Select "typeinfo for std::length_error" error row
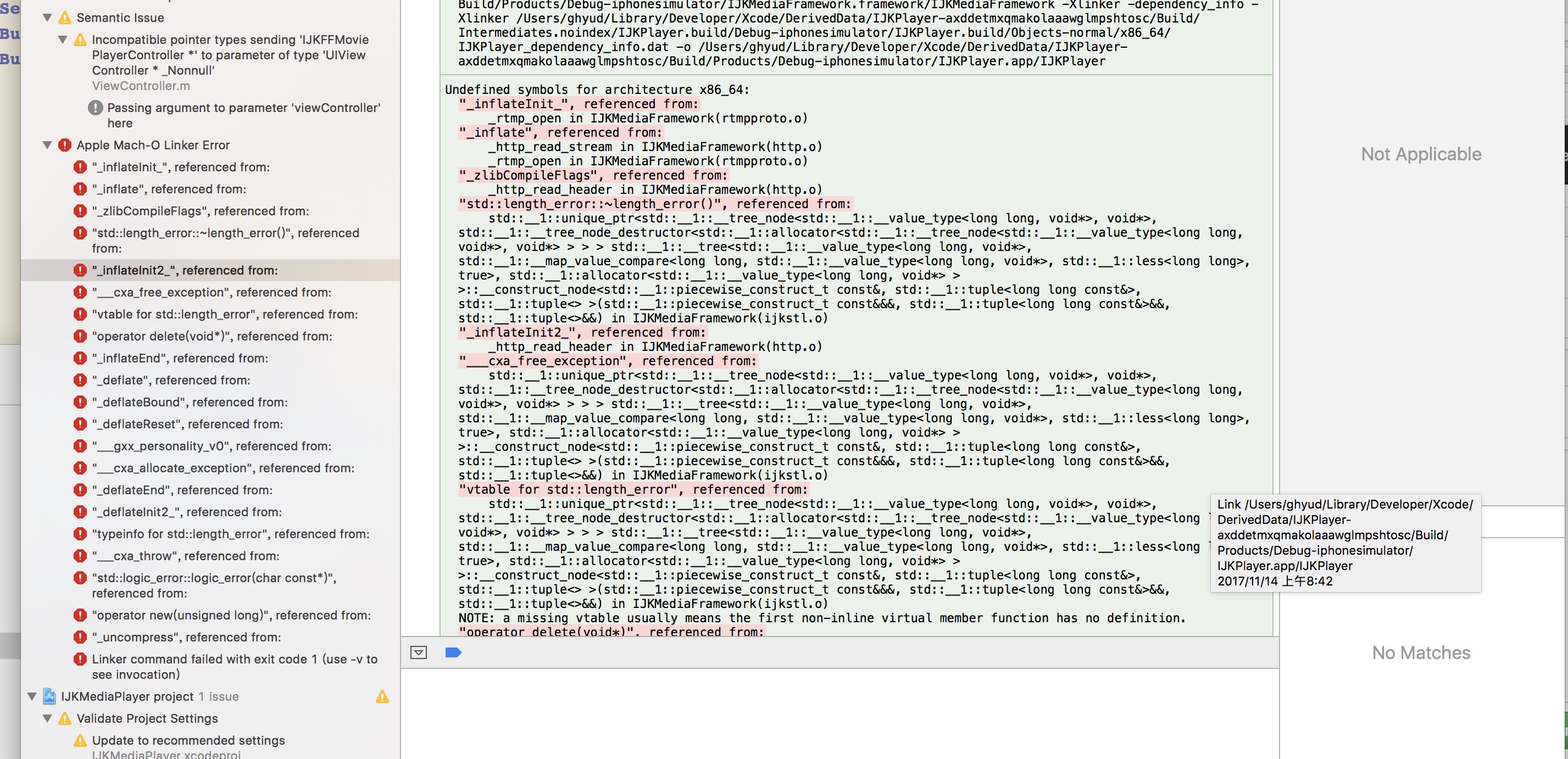 coord(210,534)
